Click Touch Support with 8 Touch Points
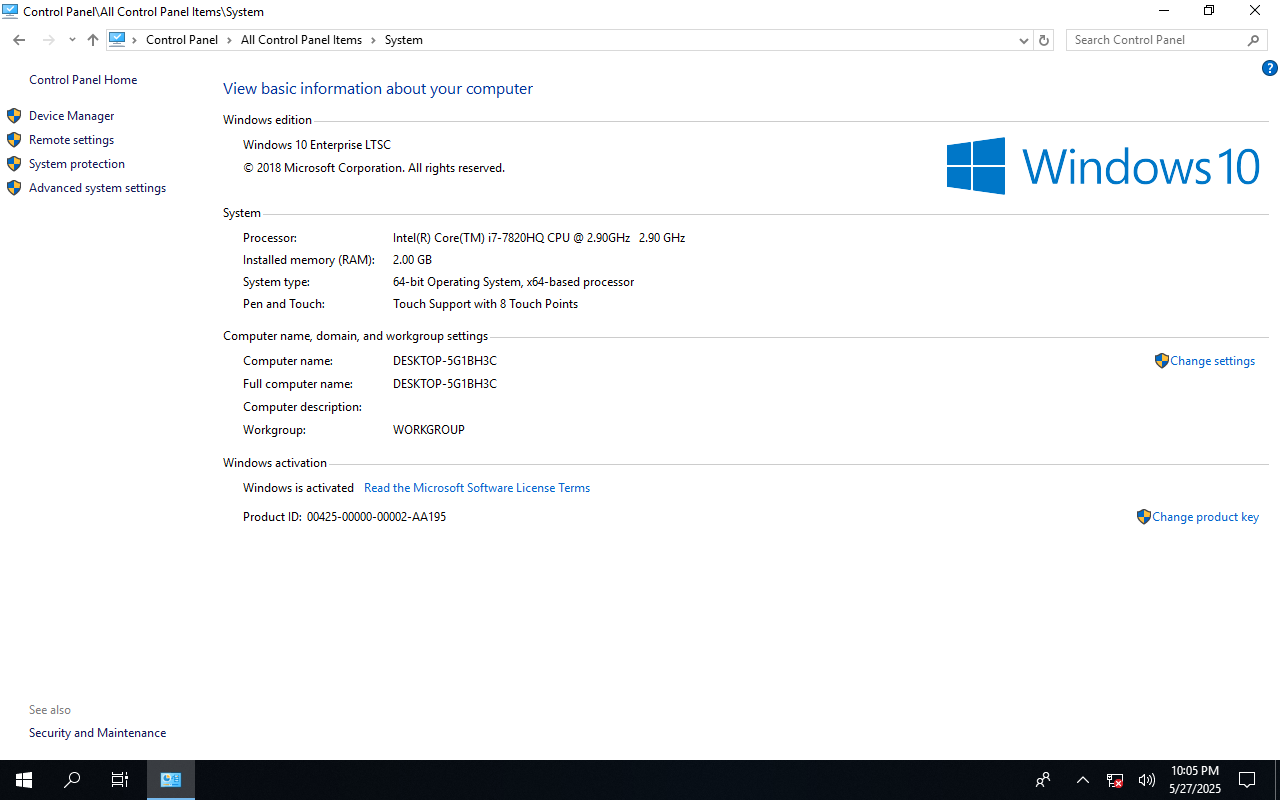 tap(485, 304)
